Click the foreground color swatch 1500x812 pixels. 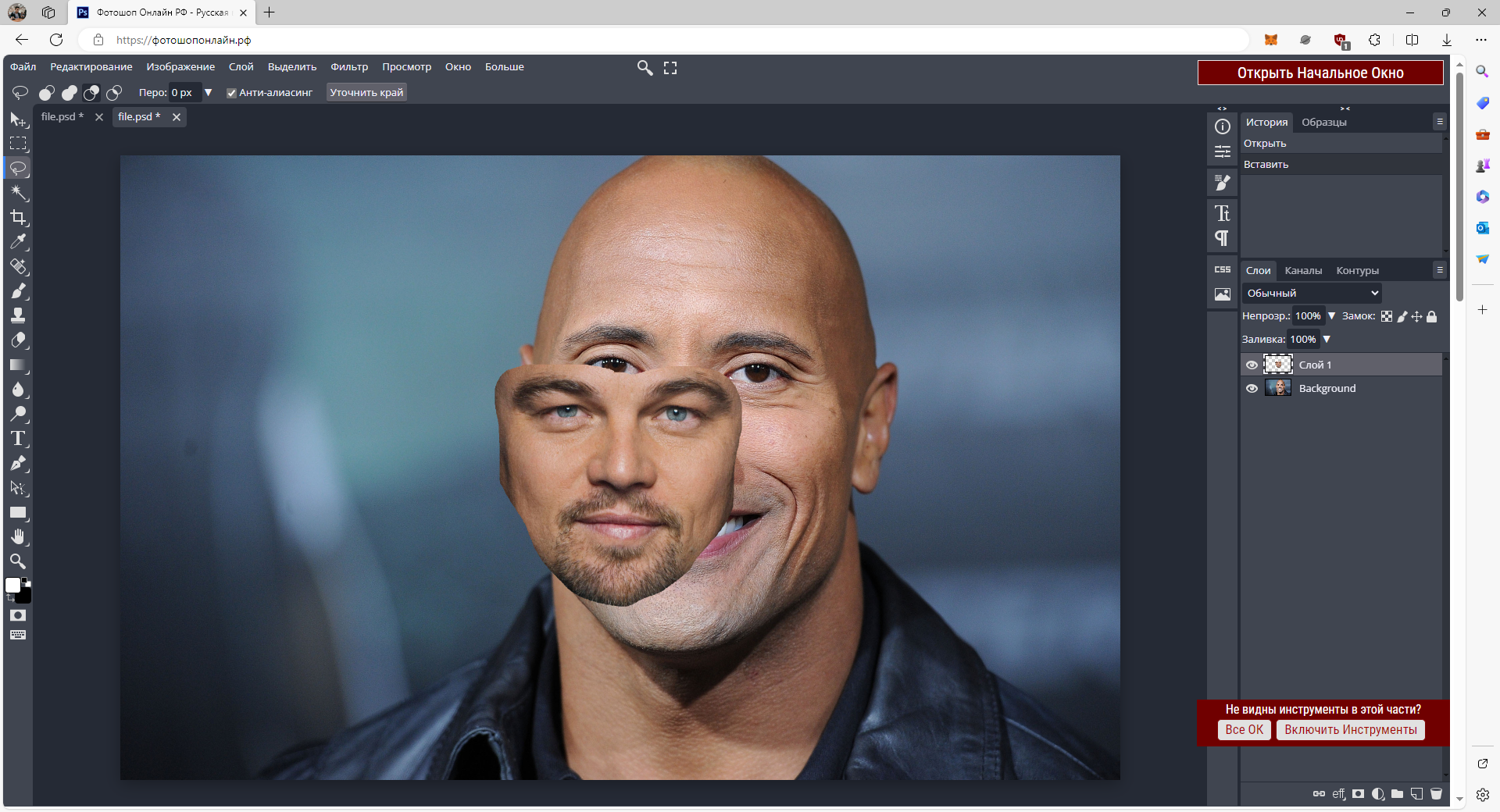[13, 586]
